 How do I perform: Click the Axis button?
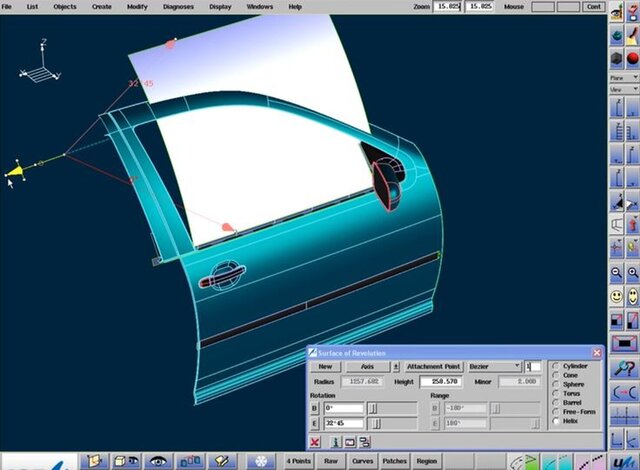(x=367, y=366)
